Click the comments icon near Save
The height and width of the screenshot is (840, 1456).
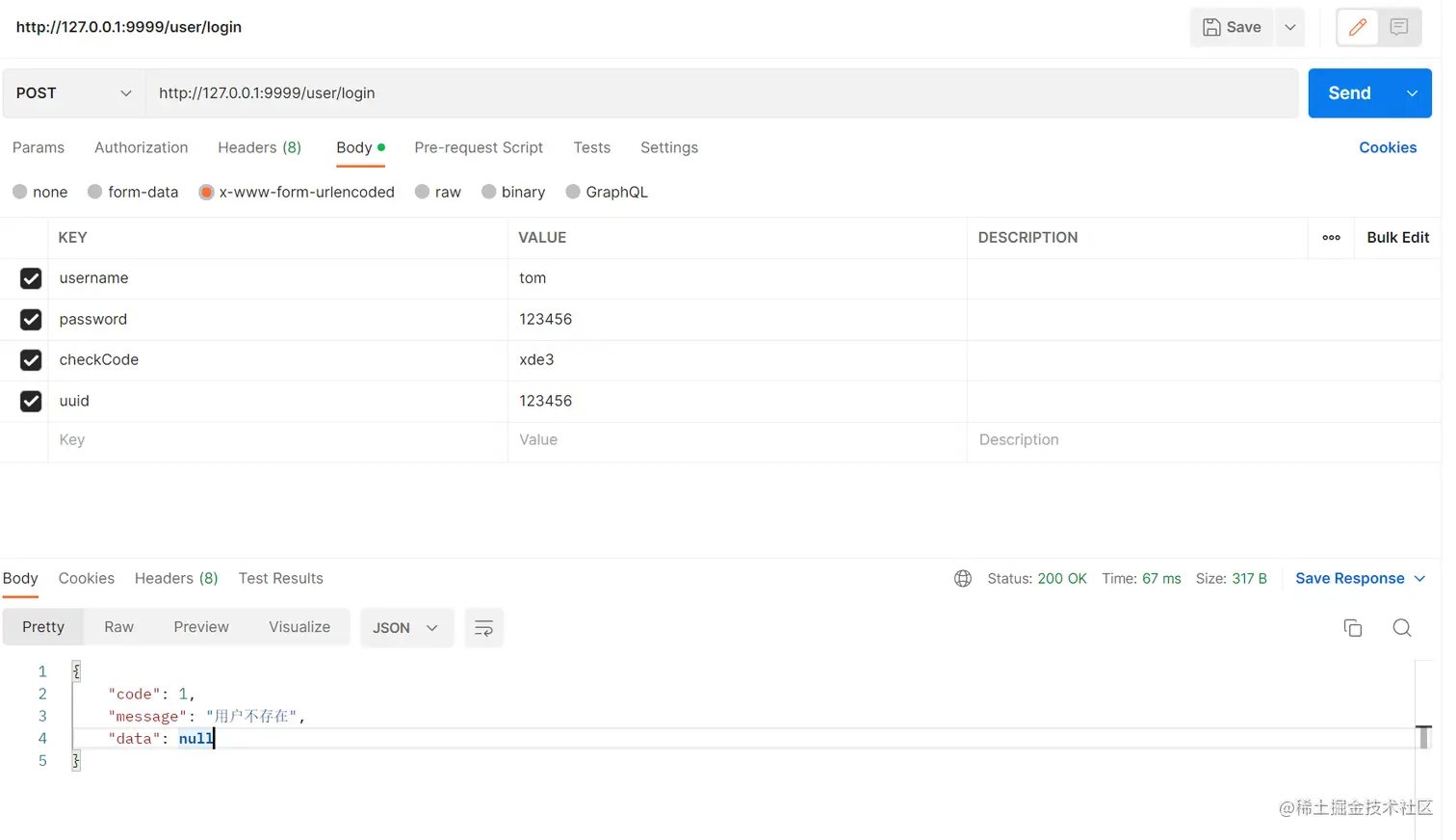tap(1401, 27)
